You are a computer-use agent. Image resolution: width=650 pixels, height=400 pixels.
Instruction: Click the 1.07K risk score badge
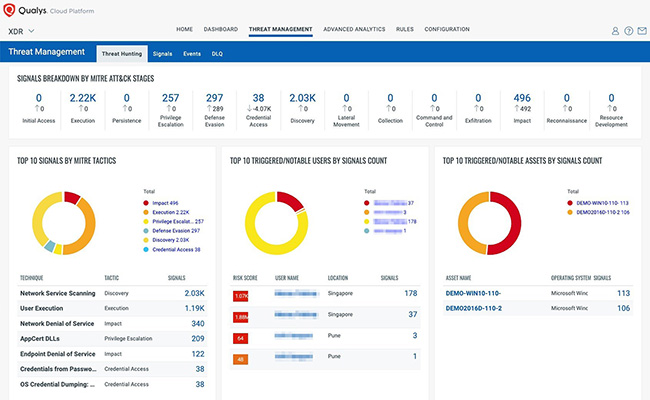[x=240, y=296]
